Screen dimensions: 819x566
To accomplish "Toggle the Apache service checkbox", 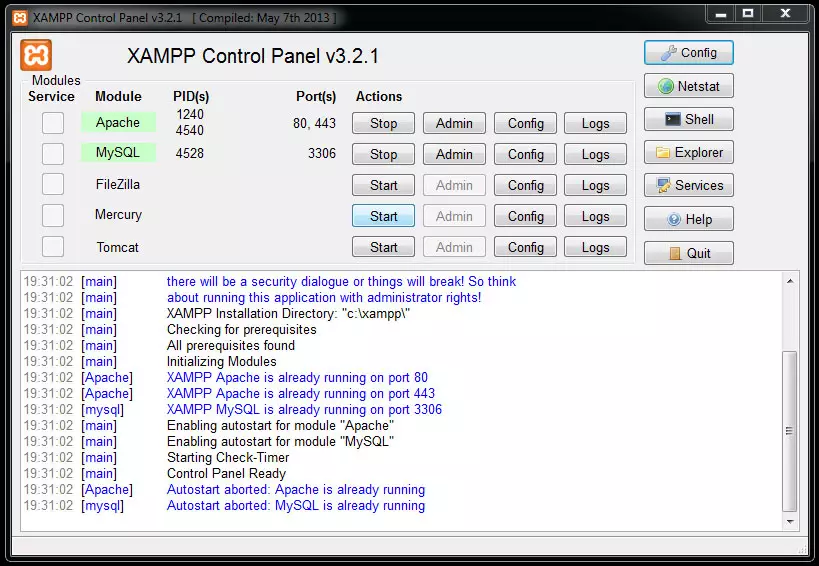I will (53, 123).
